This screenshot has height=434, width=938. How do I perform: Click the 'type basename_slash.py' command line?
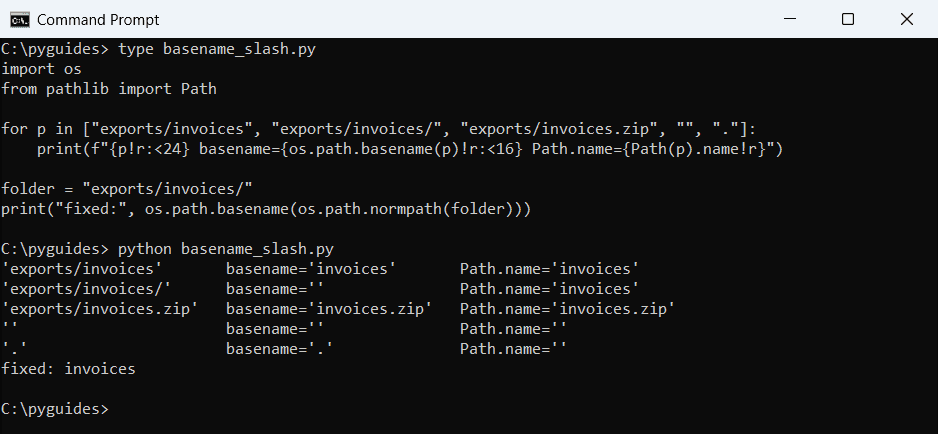pyautogui.click(x=159, y=50)
